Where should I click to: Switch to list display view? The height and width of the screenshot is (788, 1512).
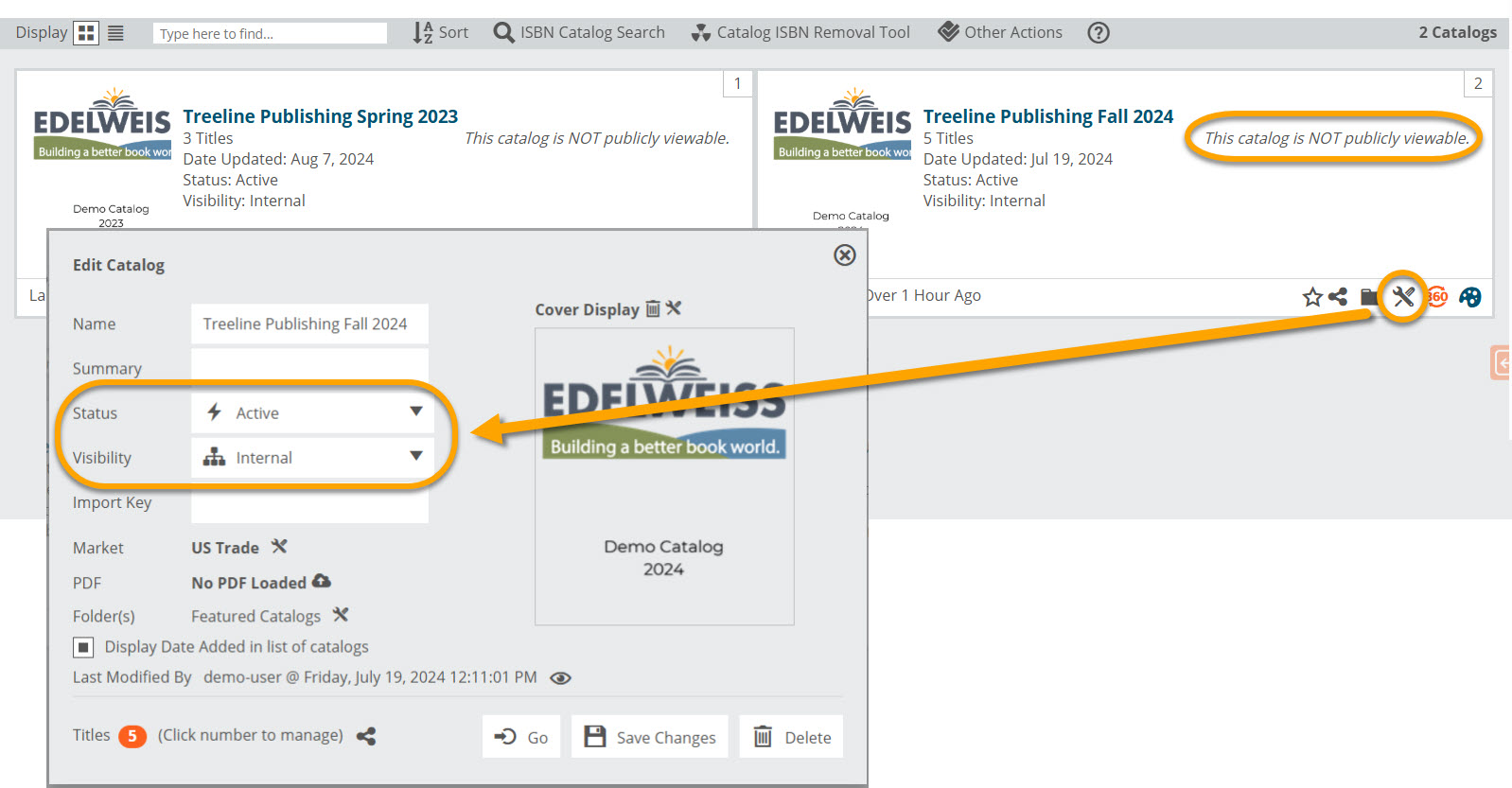(115, 33)
